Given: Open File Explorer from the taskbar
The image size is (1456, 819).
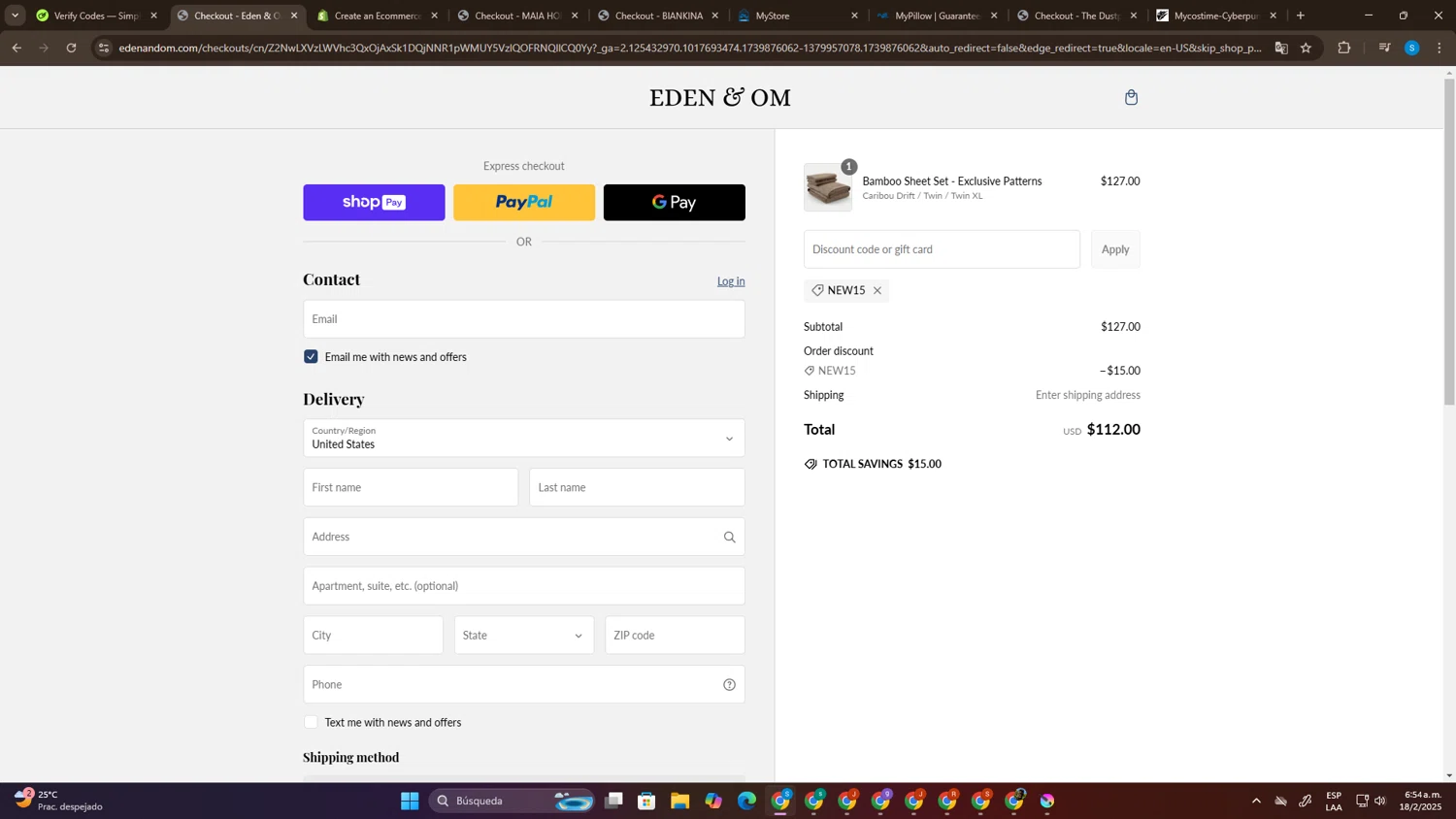Looking at the screenshot, I should (679, 801).
